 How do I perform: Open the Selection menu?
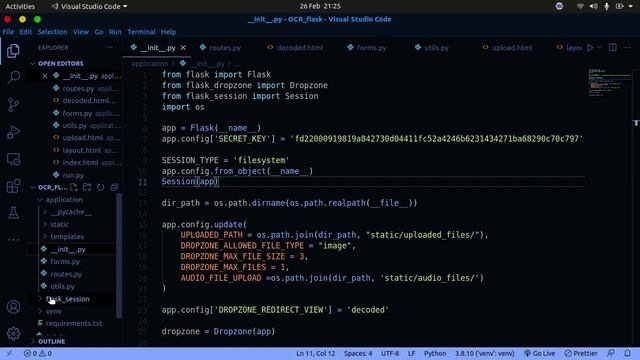[52, 32]
